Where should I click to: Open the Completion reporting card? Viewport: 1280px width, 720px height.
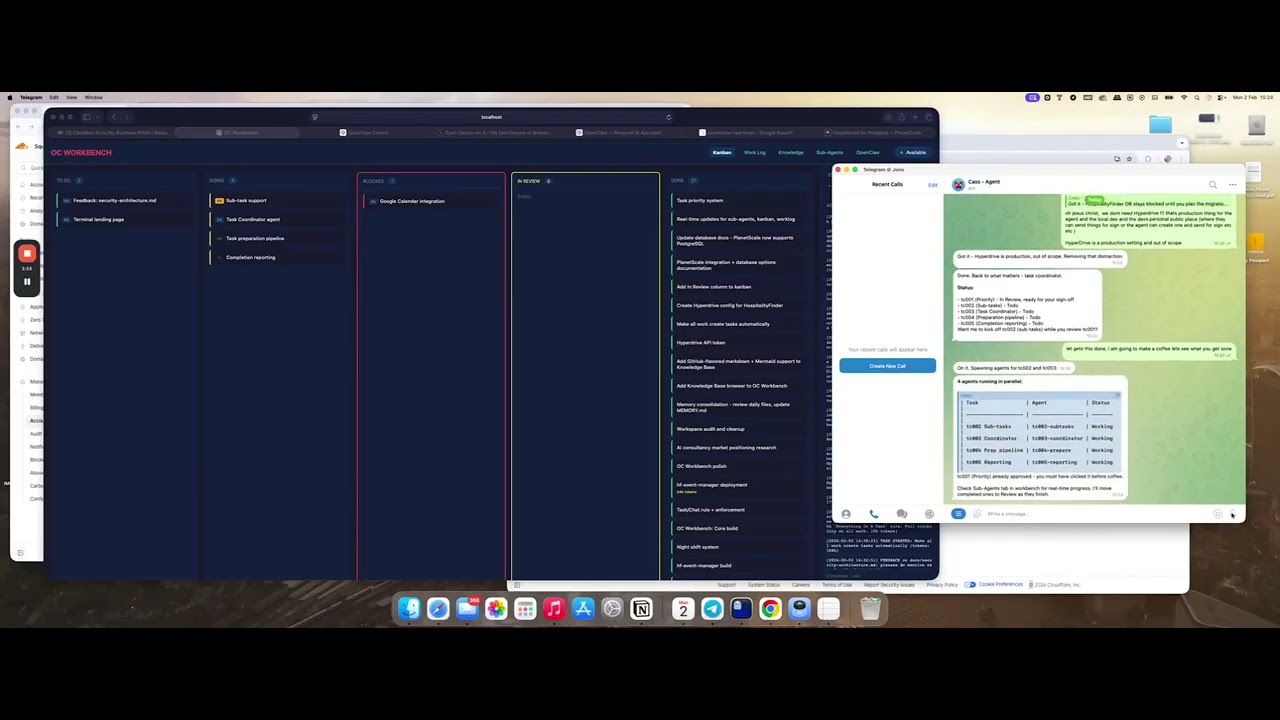pyautogui.click(x=278, y=257)
